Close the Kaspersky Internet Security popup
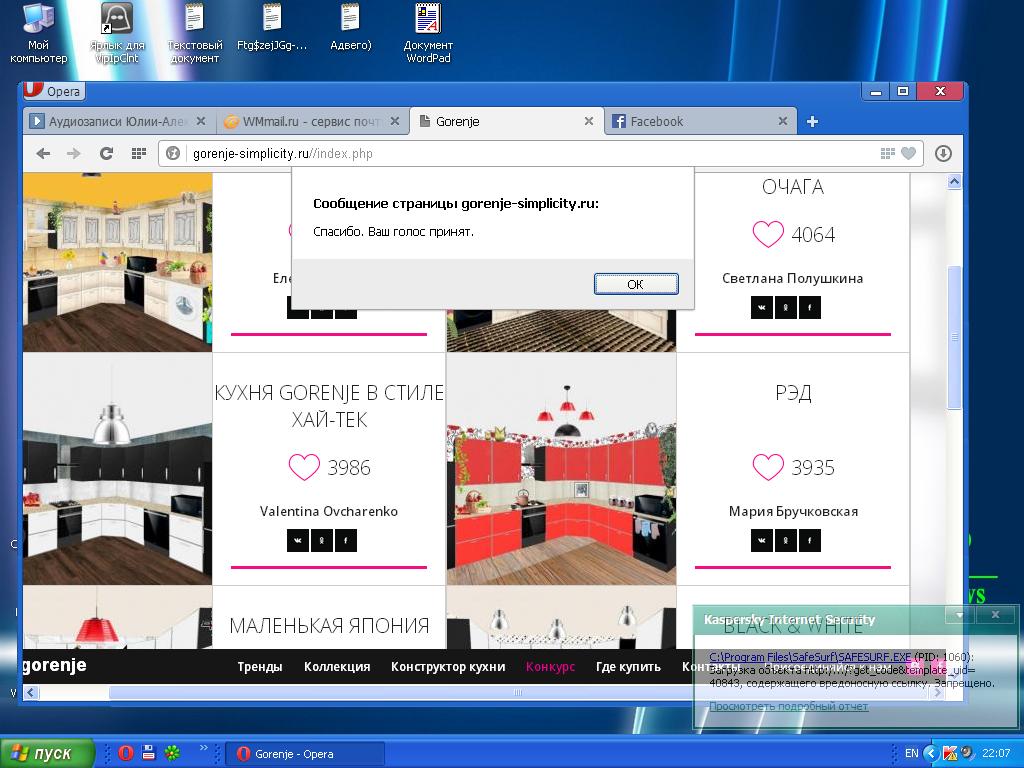Image resolution: width=1024 pixels, height=768 pixels. point(995,615)
